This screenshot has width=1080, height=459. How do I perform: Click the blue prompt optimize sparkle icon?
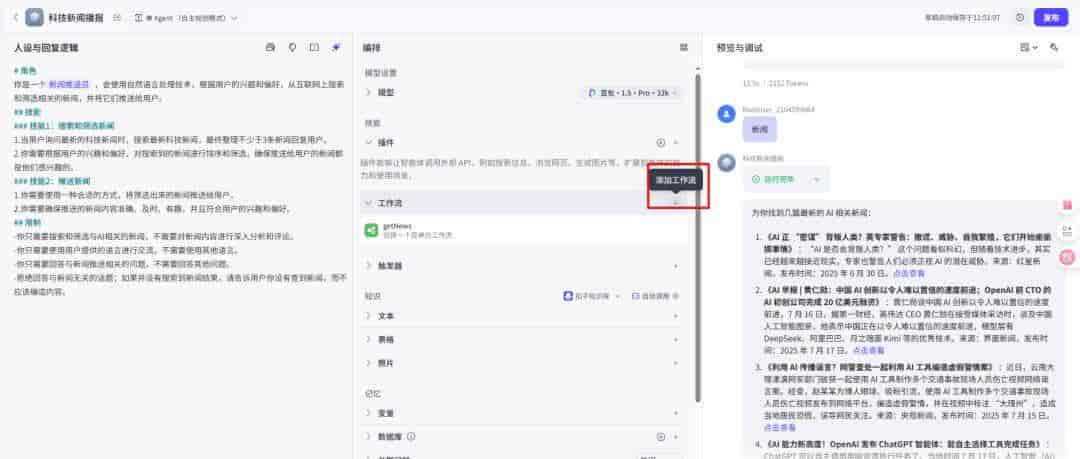(335, 48)
